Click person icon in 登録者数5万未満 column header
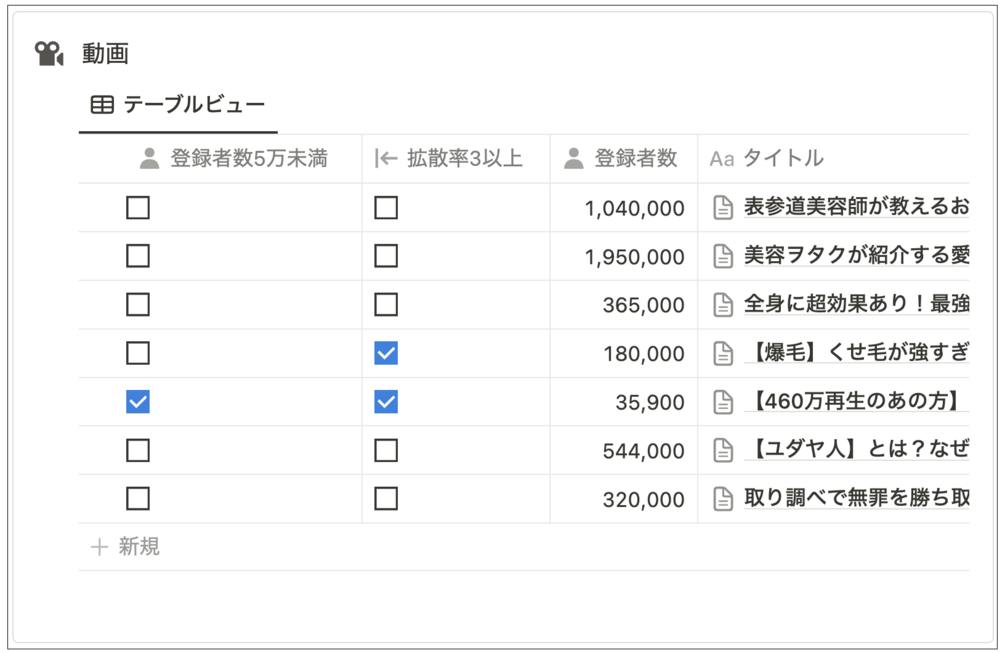 point(149,158)
